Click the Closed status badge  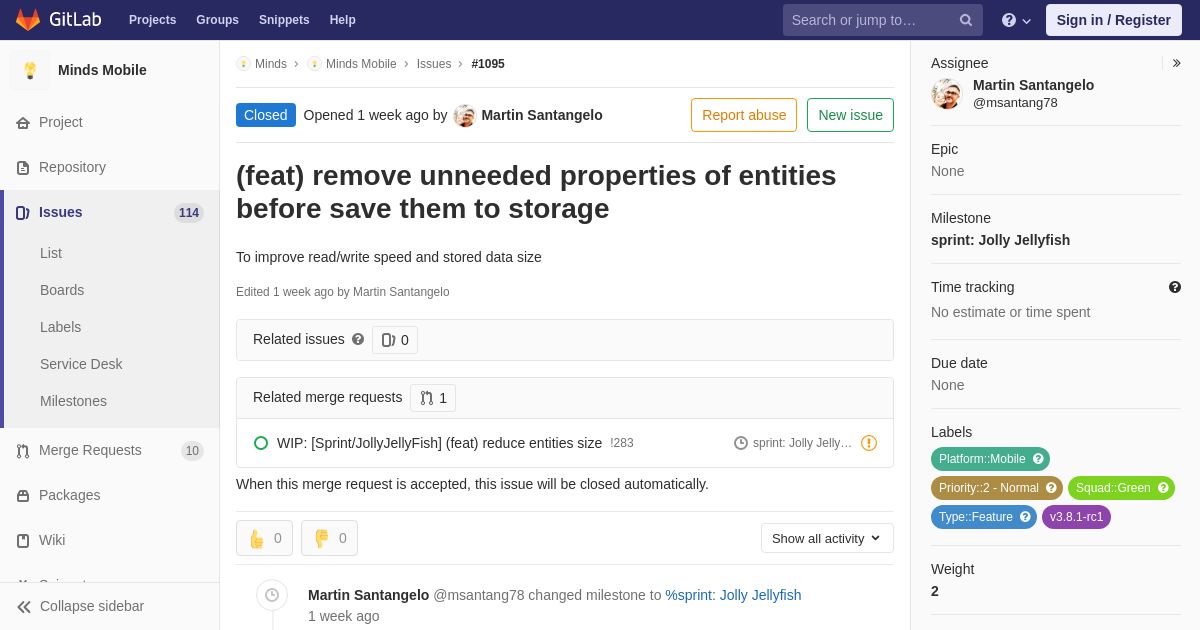[x=266, y=115]
